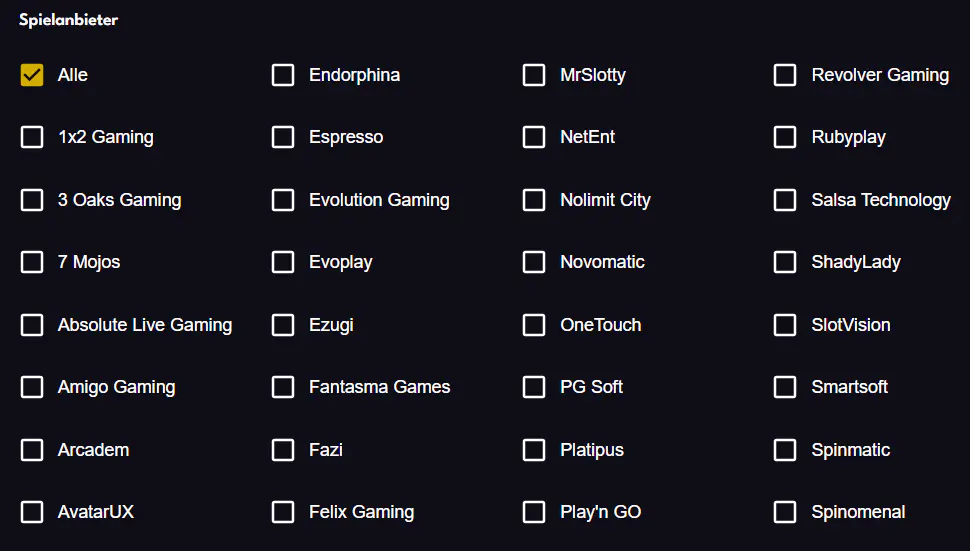Click the Platipus provider label
The height and width of the screenshot is (551, 970).
[592, 450]
